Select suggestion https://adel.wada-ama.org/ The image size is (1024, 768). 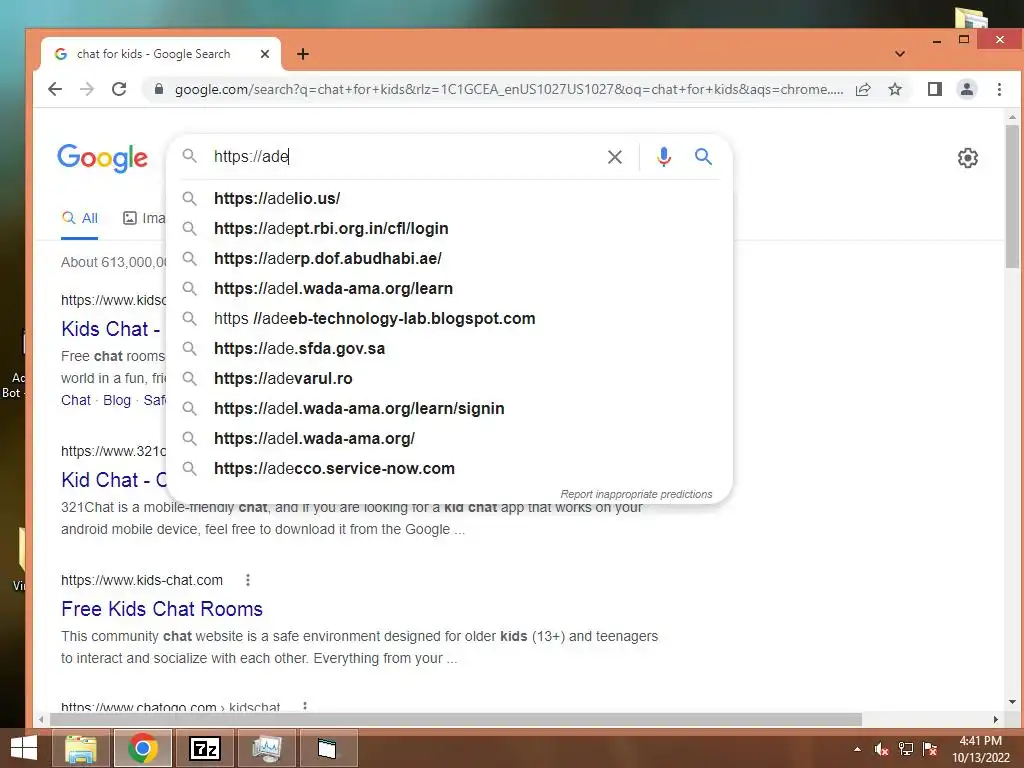pos(449,439)
